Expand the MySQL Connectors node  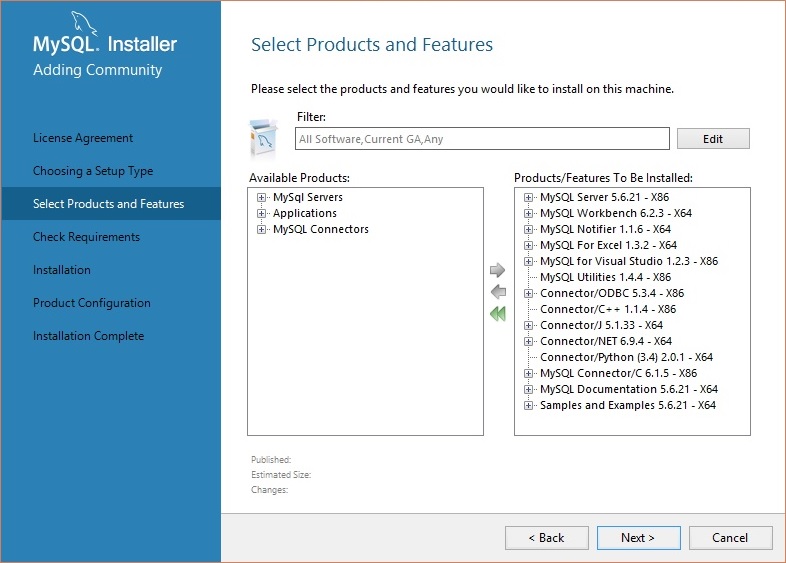coord(261,230)
